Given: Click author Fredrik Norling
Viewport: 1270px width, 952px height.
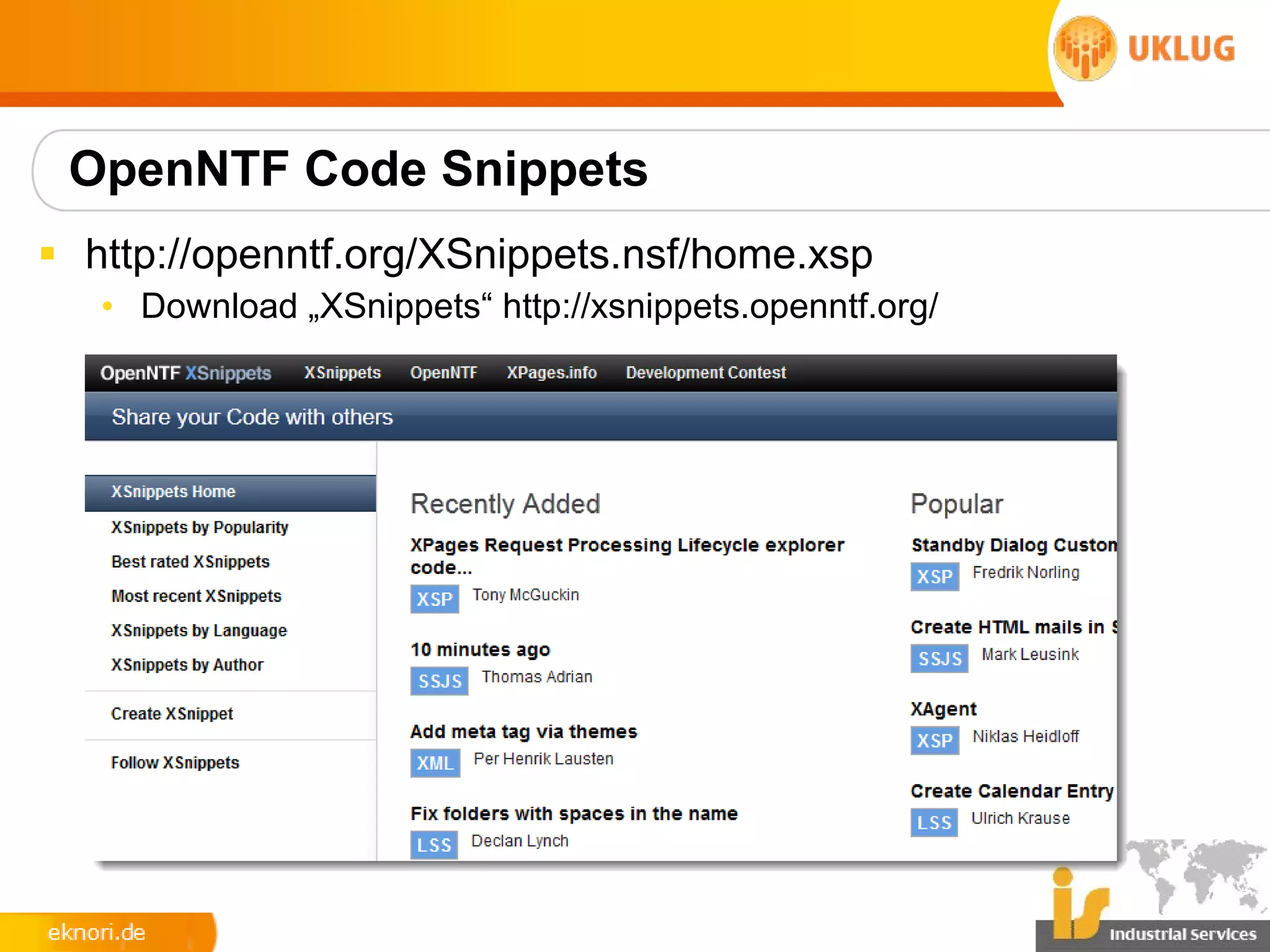Looking at the screenshot, I should point(1026,573).
